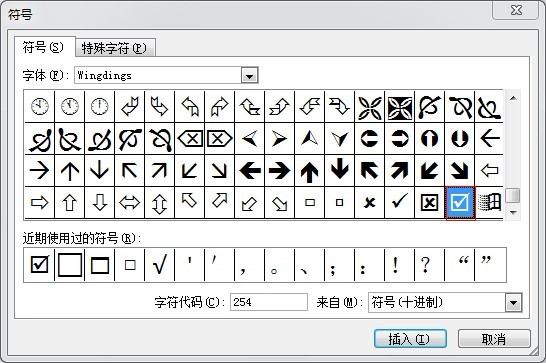This screenshot has height=363, width=546.
Task: Pick the outlined left arrow symbol
Action: (x=490, y=170)
